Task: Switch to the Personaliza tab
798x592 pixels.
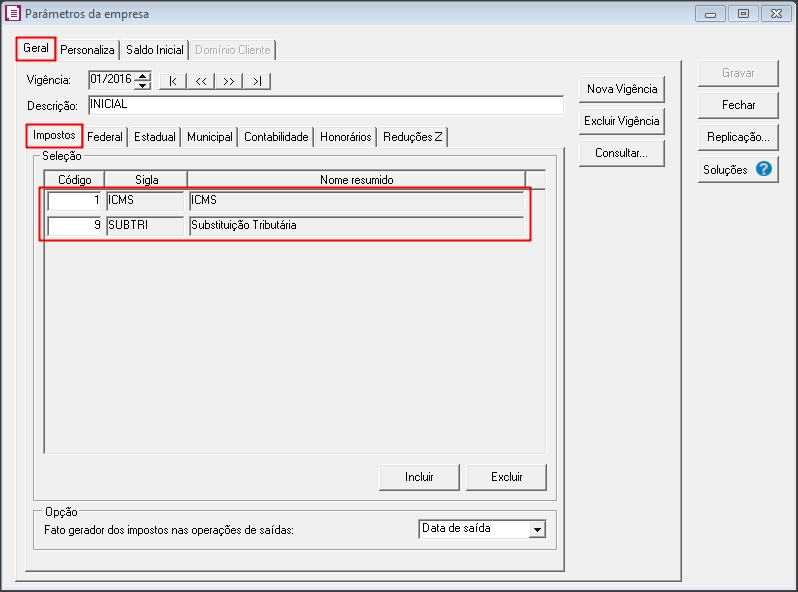Action: (x=88, y=49)
